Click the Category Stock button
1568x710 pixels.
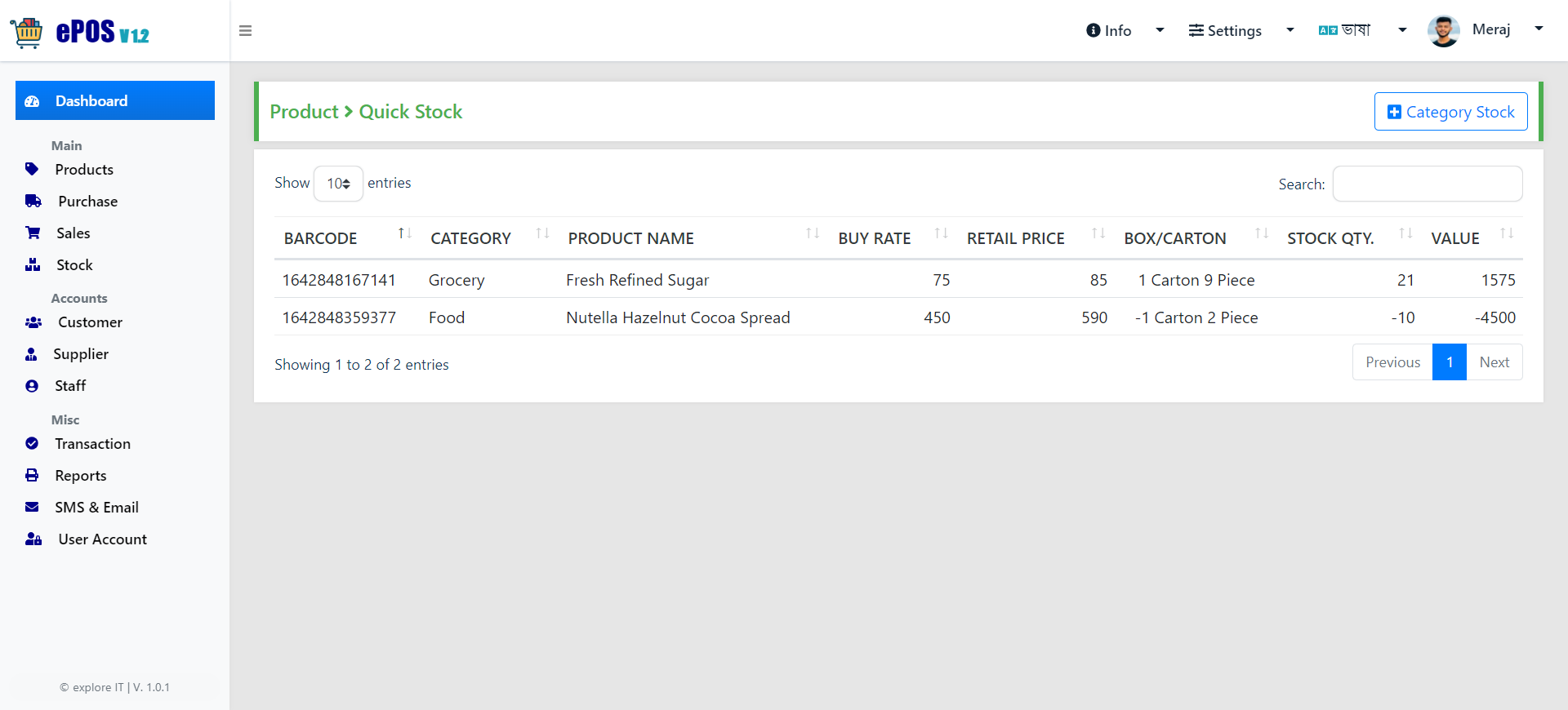click(x=1450, y=111)
